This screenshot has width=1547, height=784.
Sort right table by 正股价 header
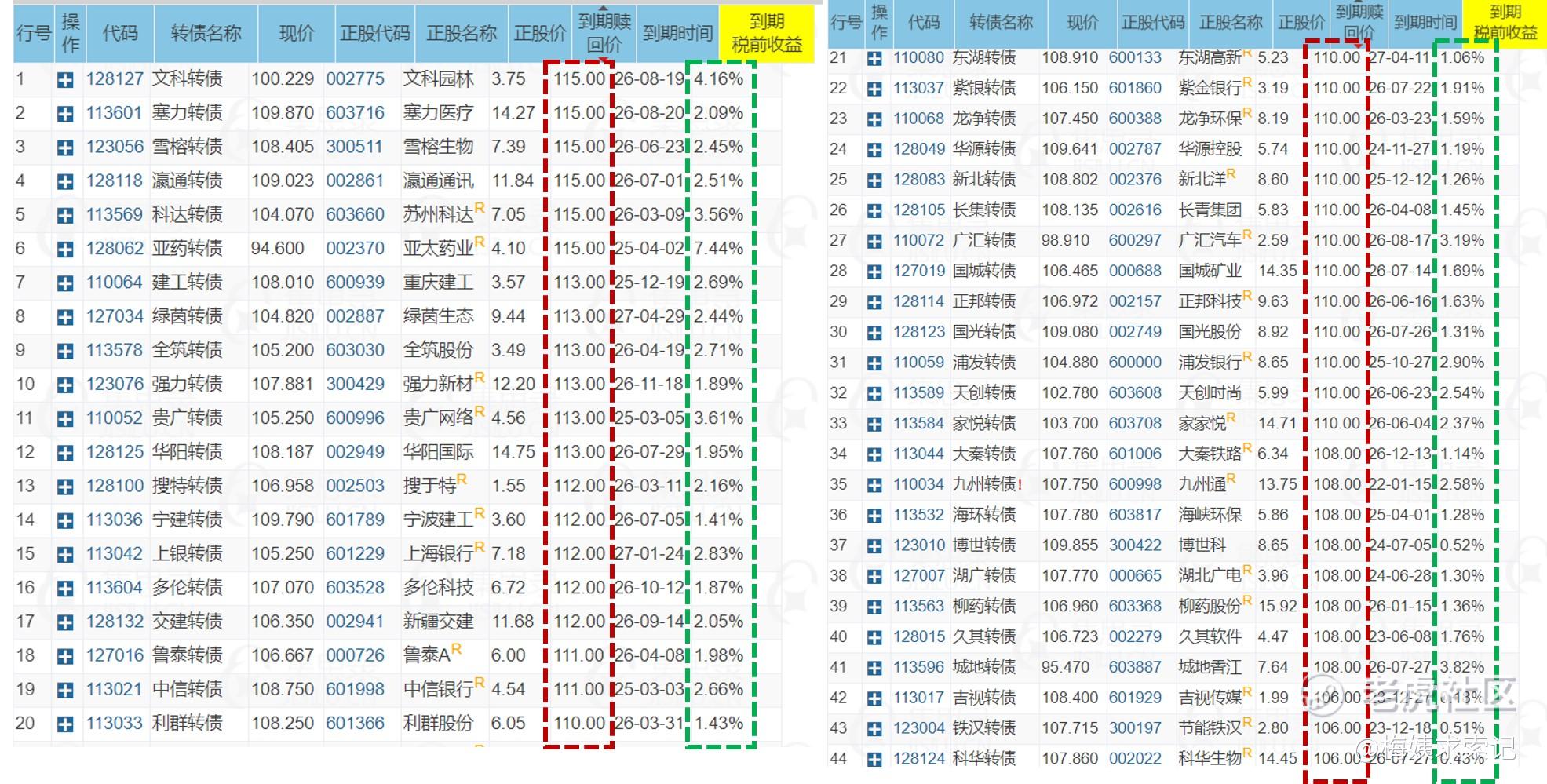coord(1301,23)
